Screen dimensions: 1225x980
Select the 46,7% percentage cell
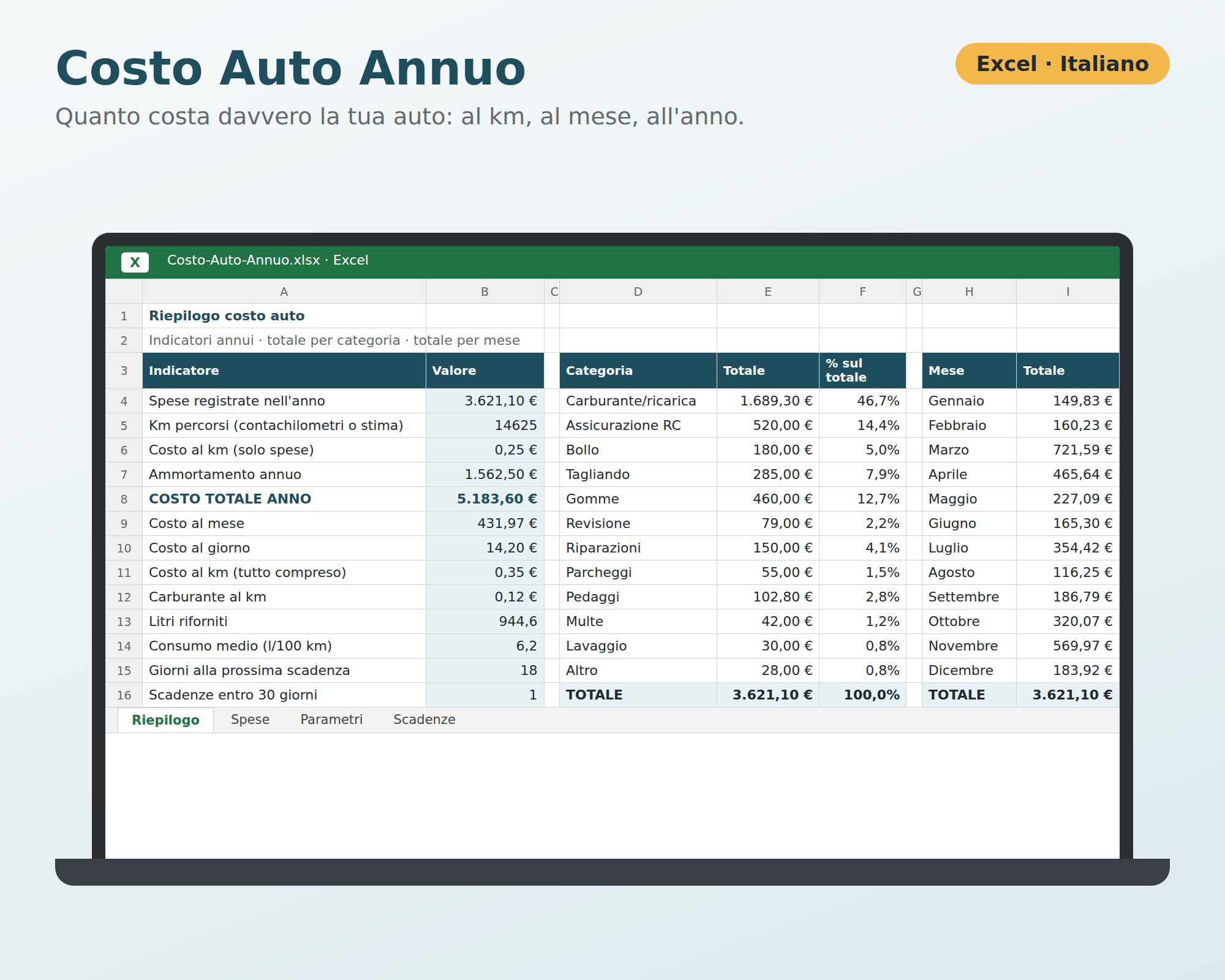click(862, 401)
